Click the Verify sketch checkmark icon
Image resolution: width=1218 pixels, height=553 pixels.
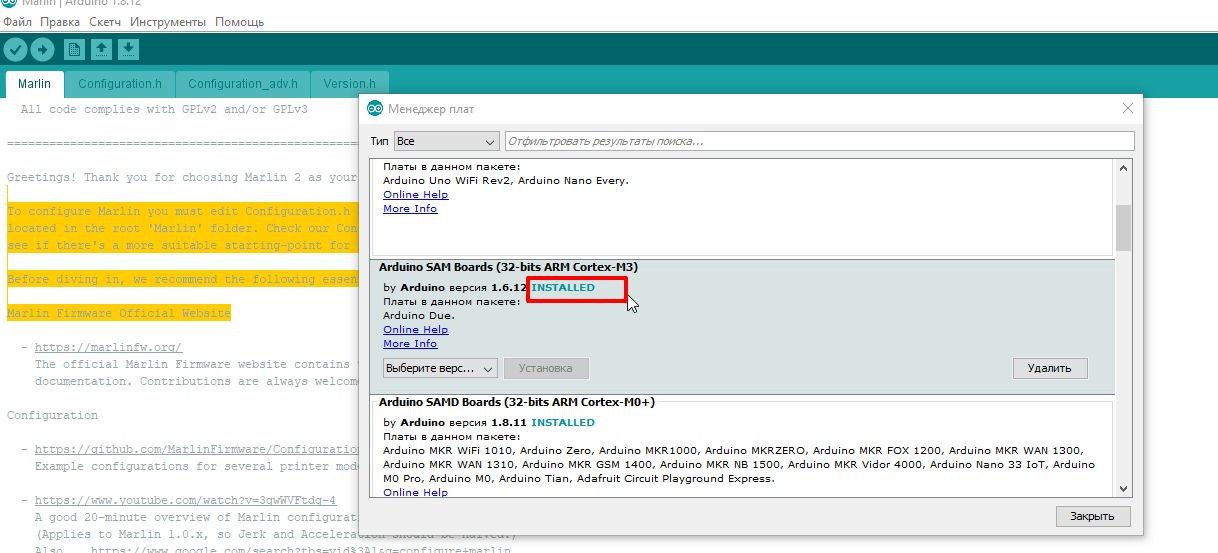pyautogui.click(x=15, y=49)
